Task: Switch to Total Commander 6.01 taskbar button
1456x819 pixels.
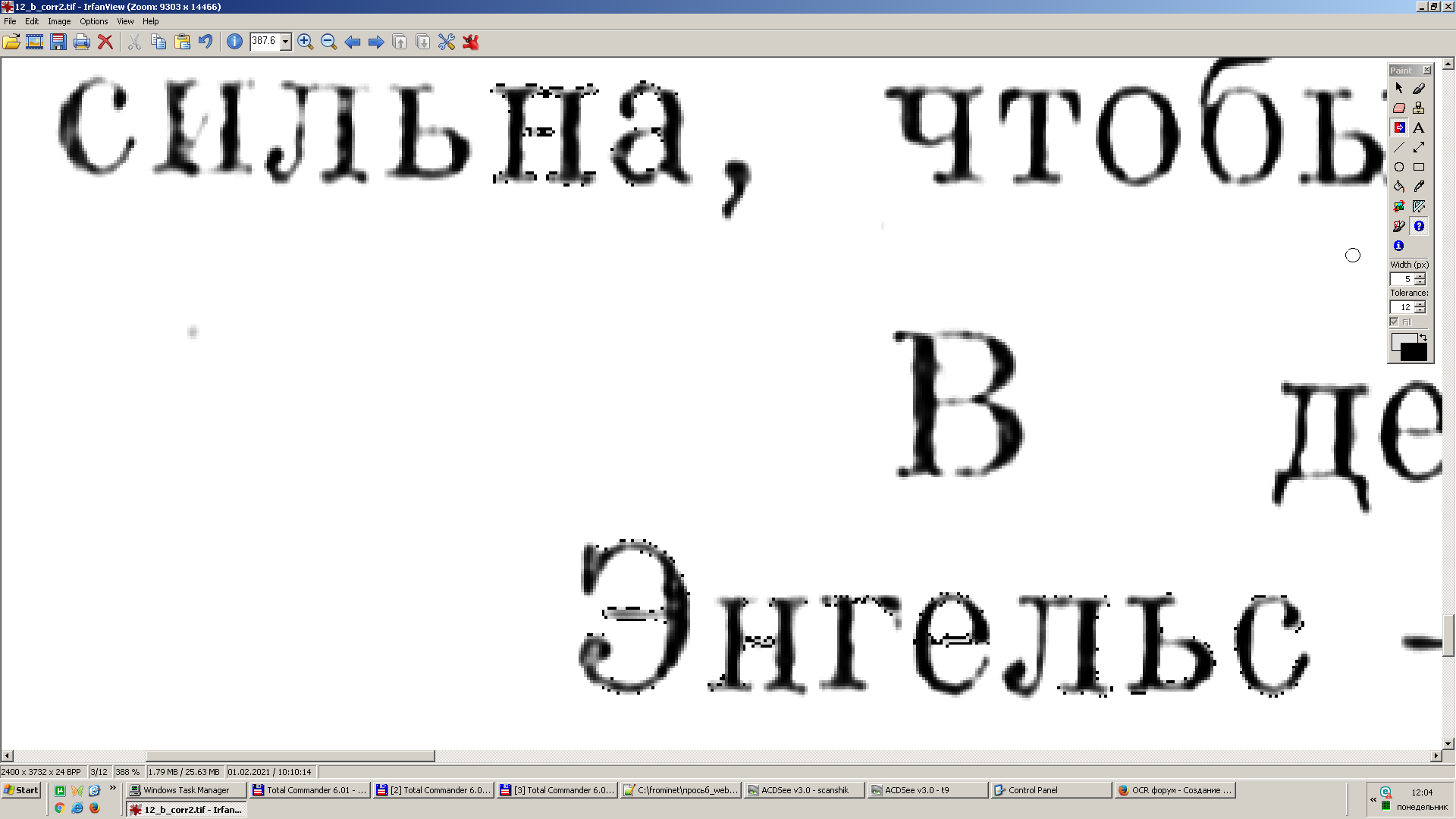Action: point(310,790)
